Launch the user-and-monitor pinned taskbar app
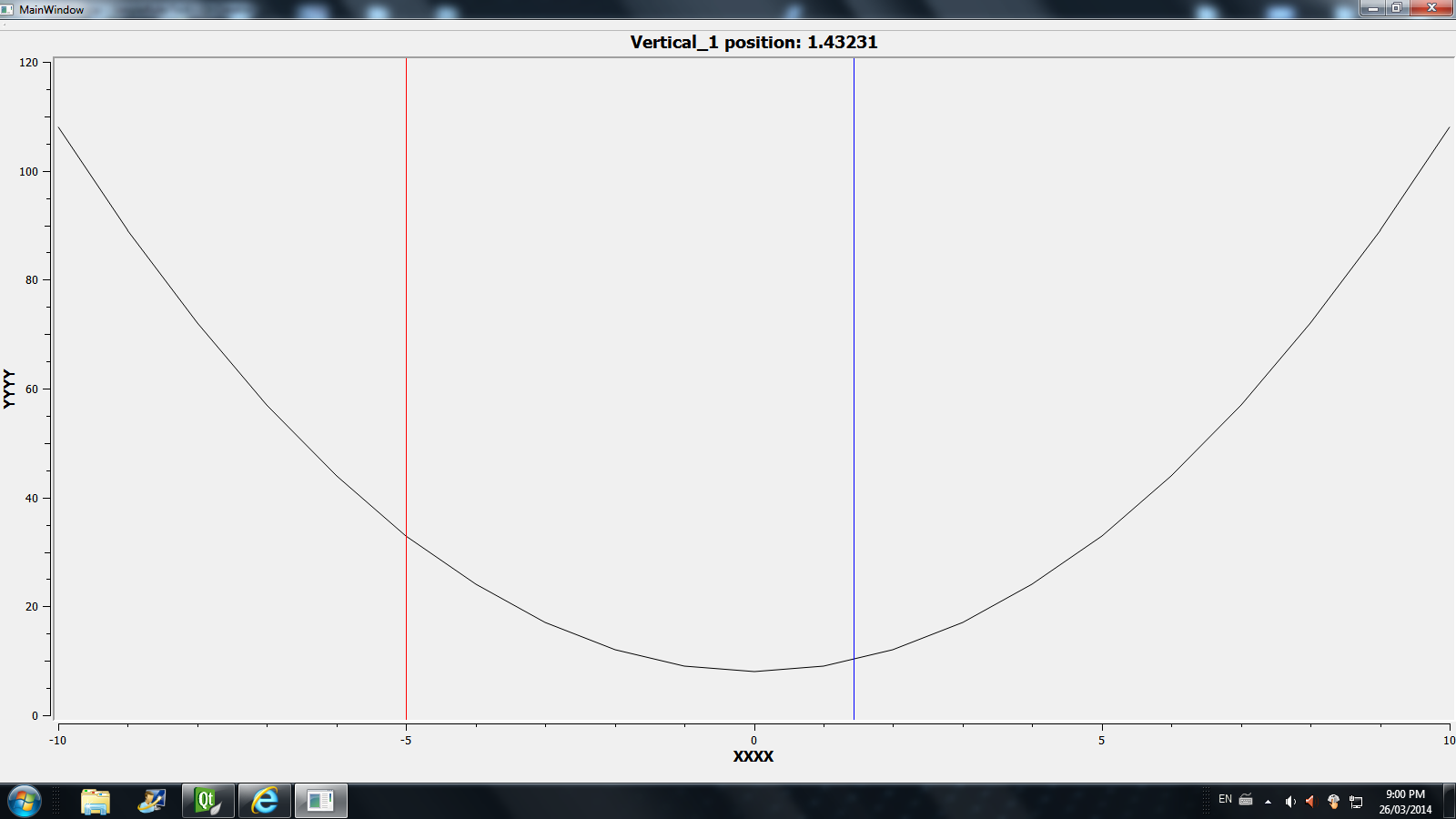Screen dimensions: 1456x819 (x=152, y=801)
